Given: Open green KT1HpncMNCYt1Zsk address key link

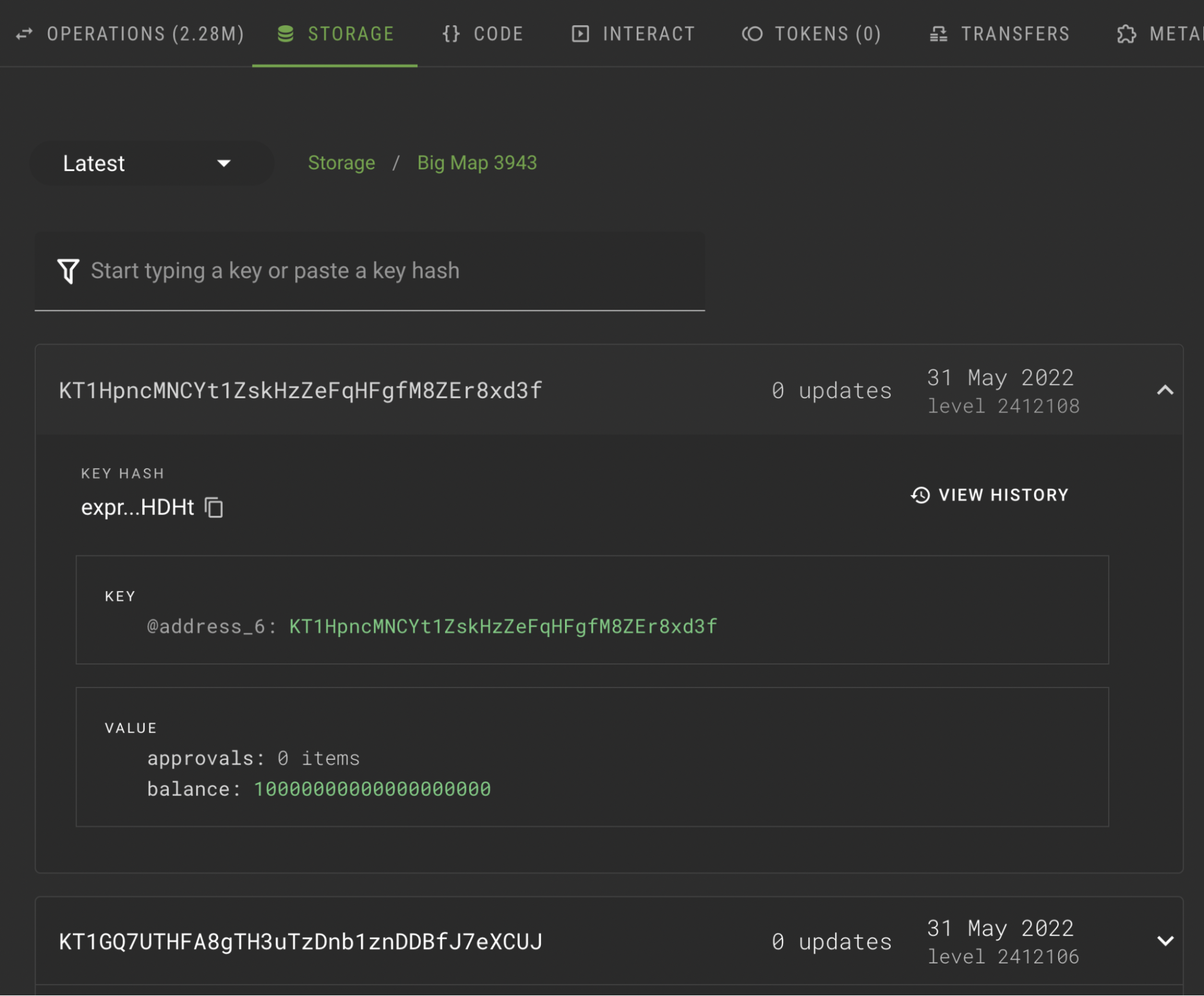Looking at the screenshot, I should point(503,627).
